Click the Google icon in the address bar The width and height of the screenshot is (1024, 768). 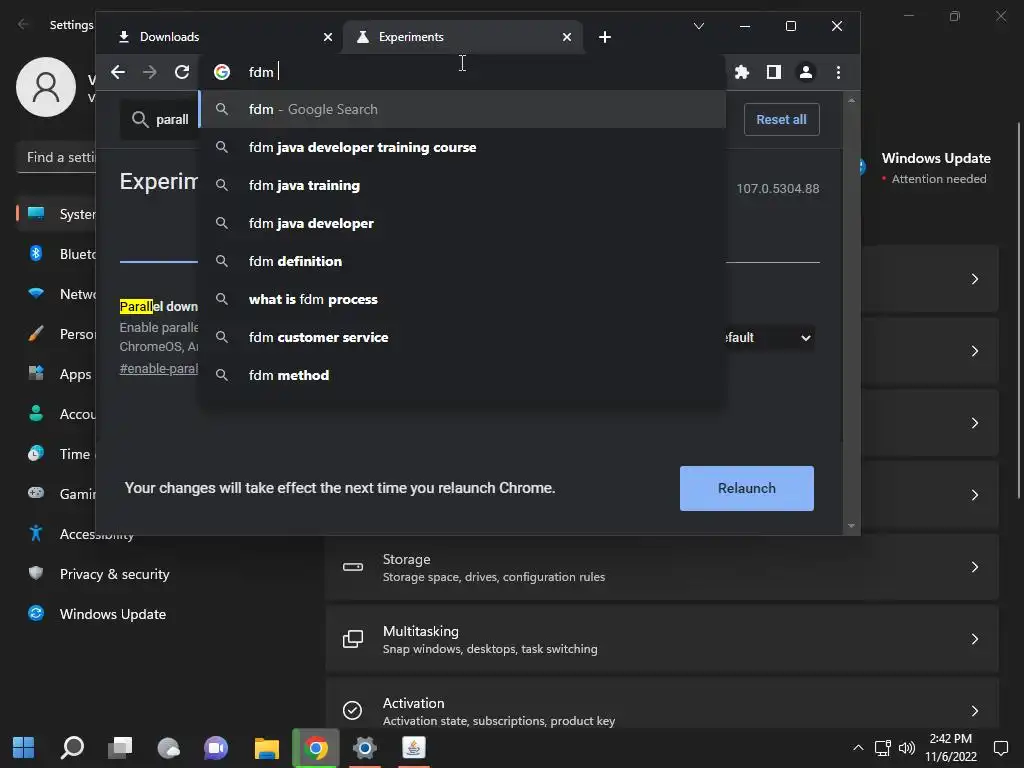[222, 72]
